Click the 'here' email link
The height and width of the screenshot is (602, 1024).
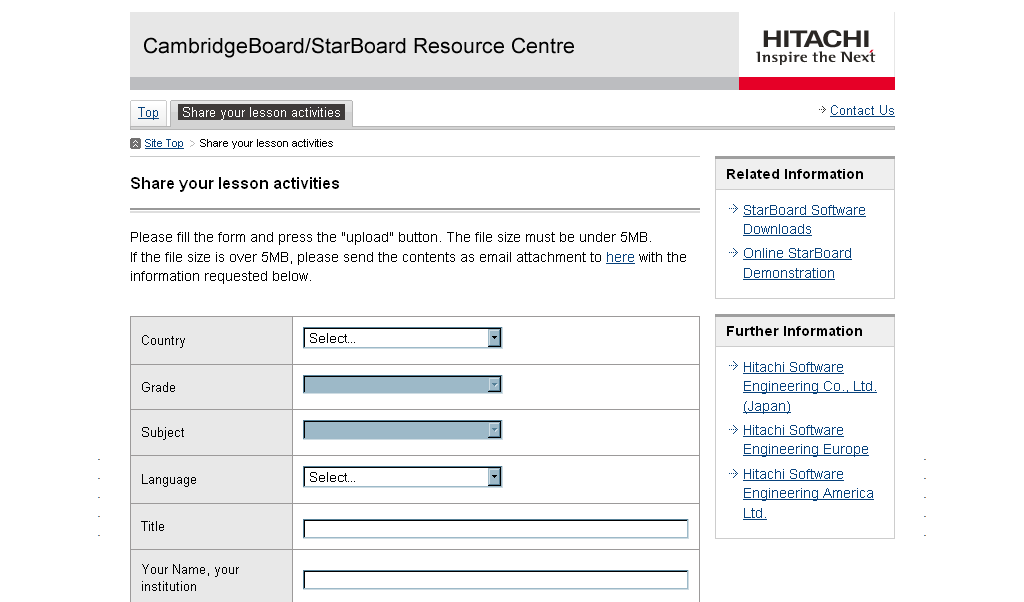pyautogui.click(x=620, y=257)
